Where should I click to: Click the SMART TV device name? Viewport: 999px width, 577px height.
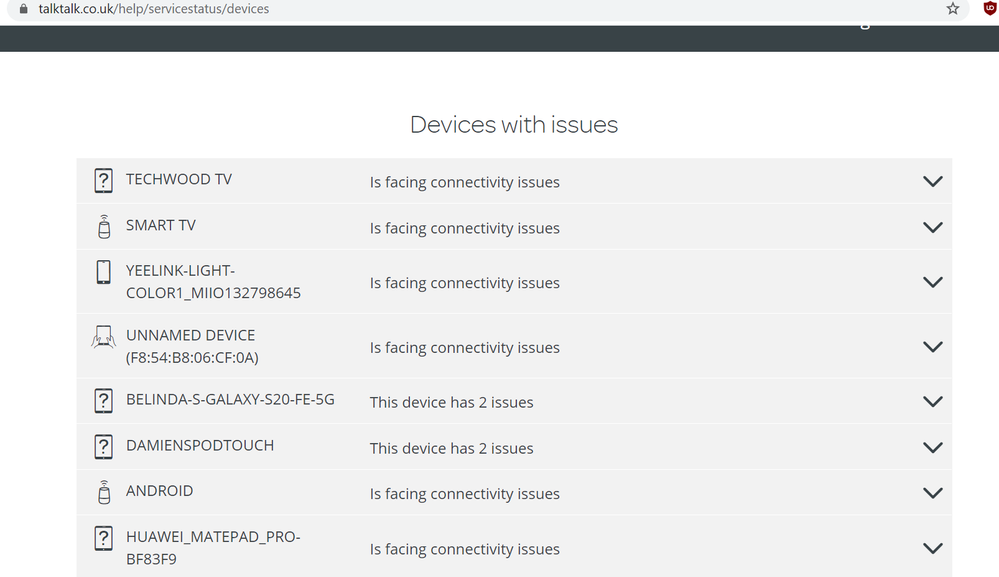(161, 225)
